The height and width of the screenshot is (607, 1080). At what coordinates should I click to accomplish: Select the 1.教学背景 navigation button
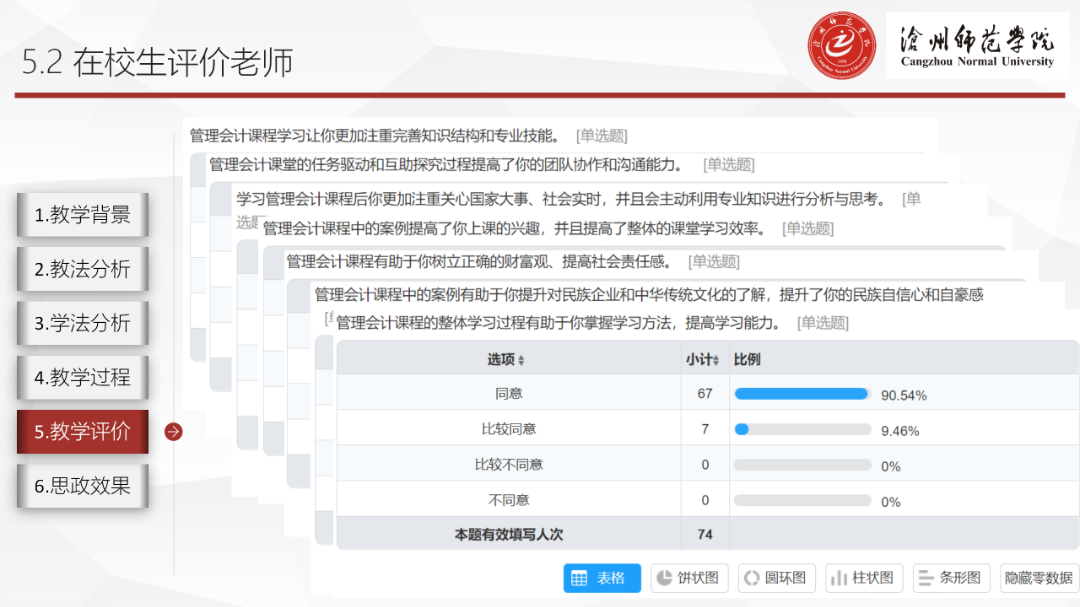coord(82,214)
